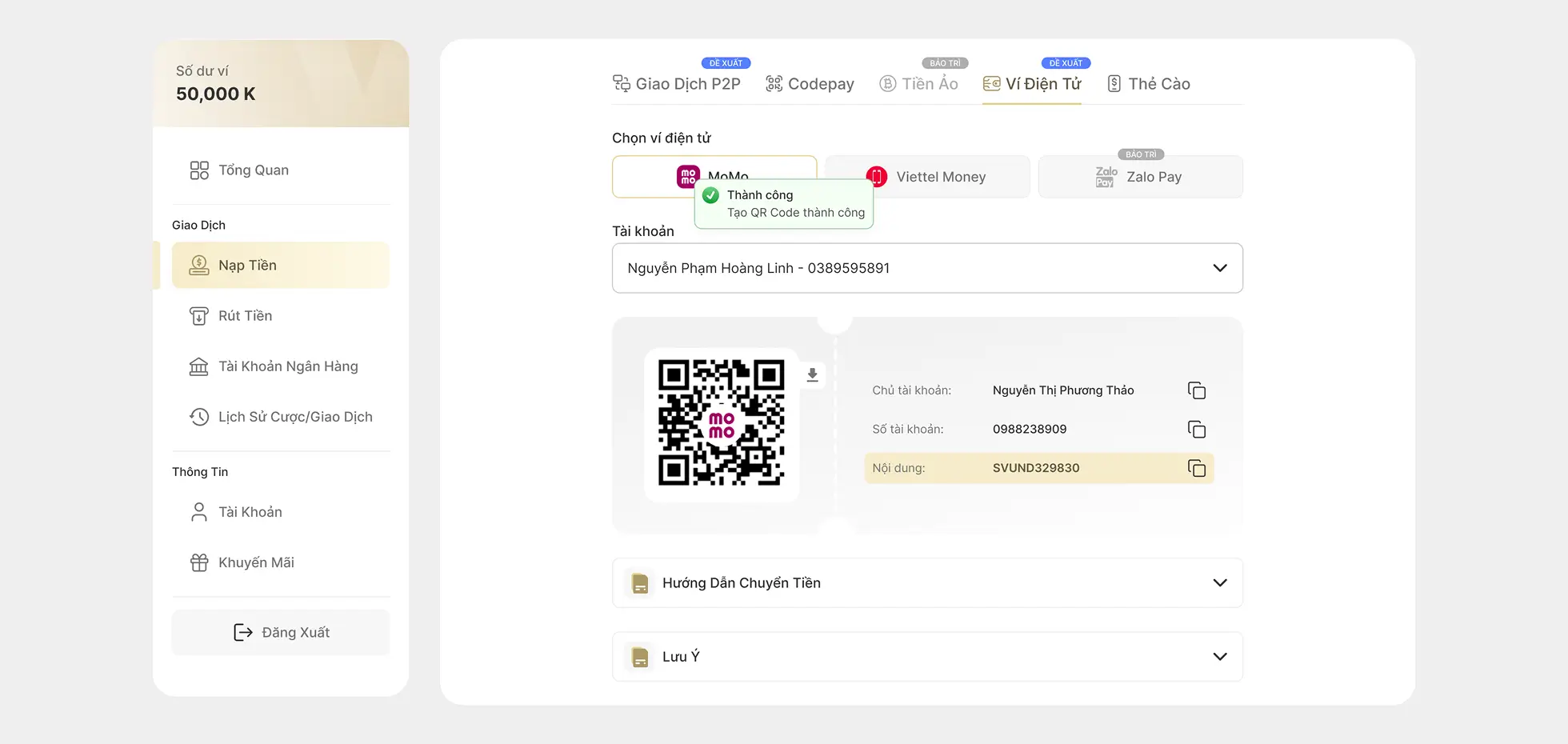Open Tài Khoản account info page

pos(281,512)
